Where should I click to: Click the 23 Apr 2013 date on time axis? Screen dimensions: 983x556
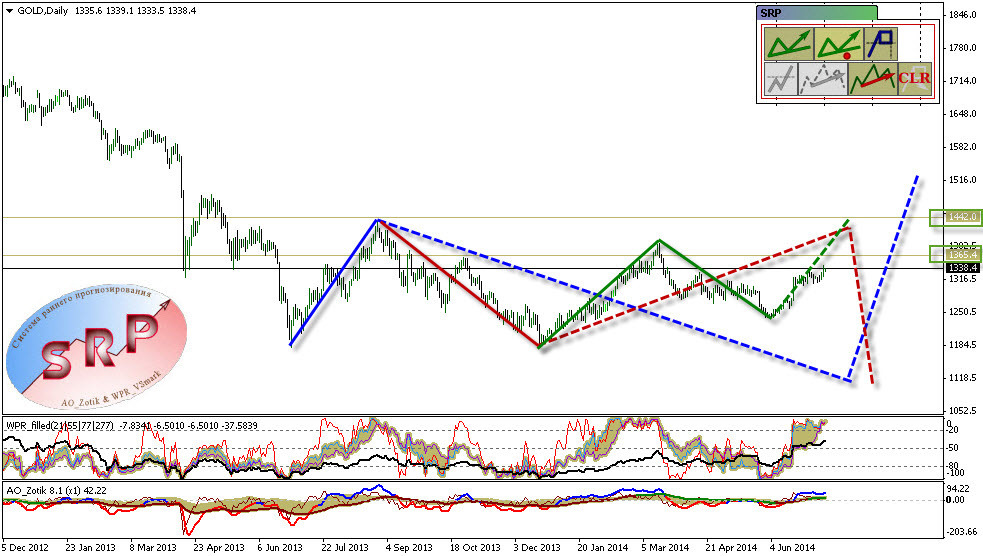click(219, 548)
